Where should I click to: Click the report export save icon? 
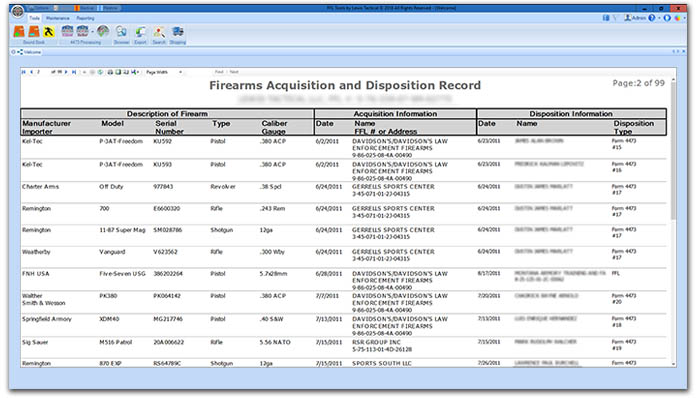(x=133, y=72)
